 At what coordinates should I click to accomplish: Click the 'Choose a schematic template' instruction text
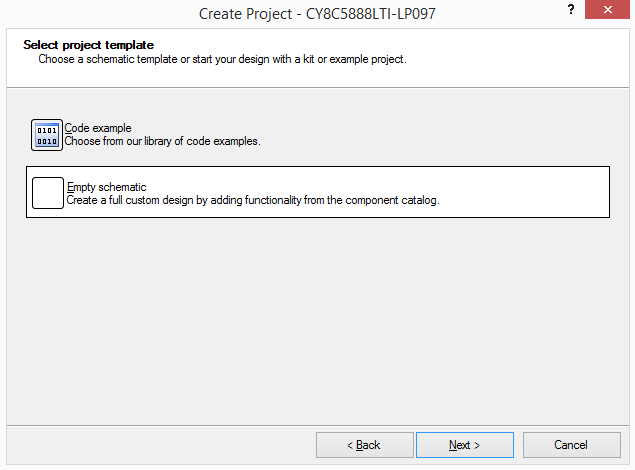pos(222,59)
